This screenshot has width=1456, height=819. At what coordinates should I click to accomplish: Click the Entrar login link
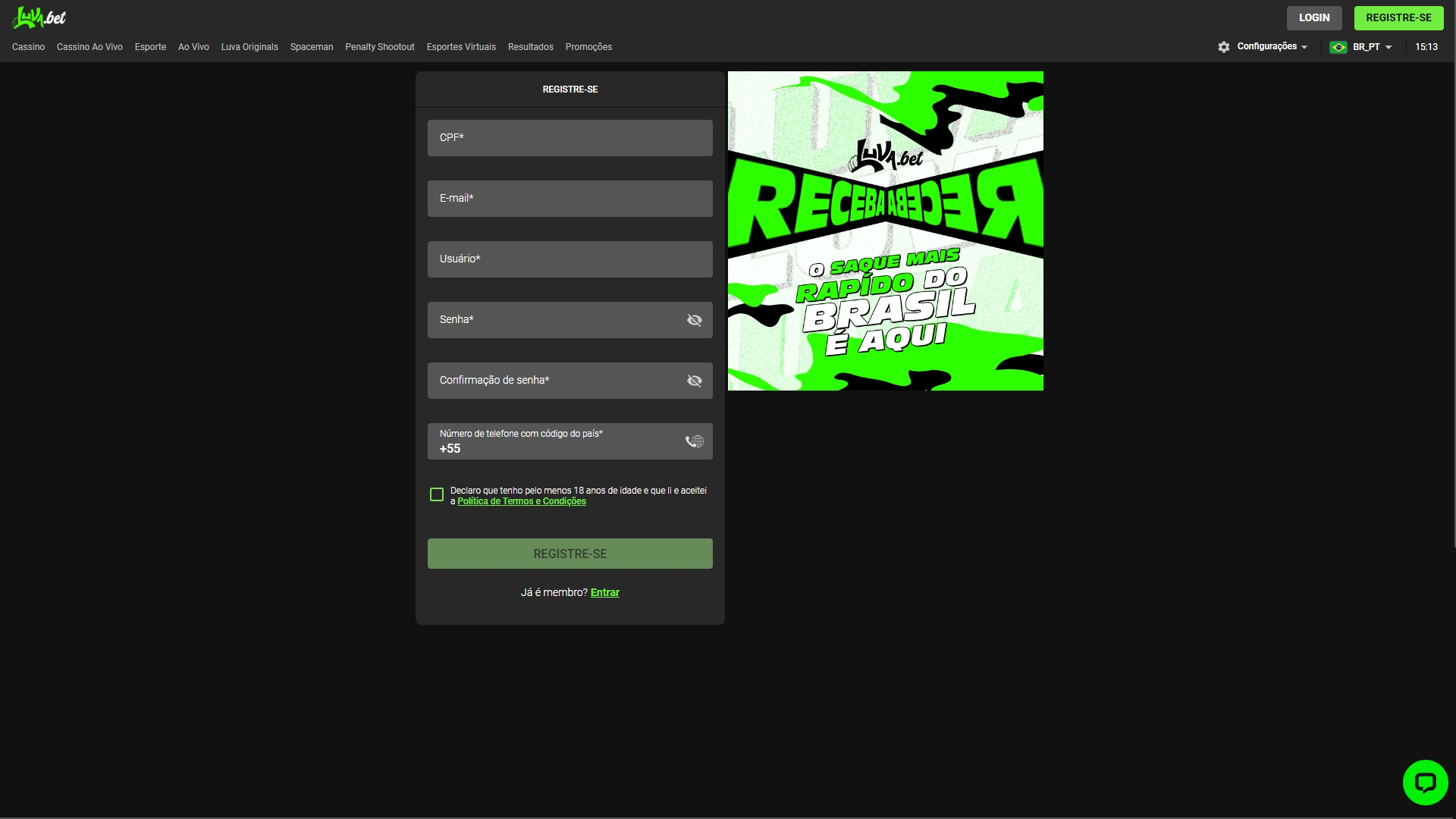coord(605,592)
